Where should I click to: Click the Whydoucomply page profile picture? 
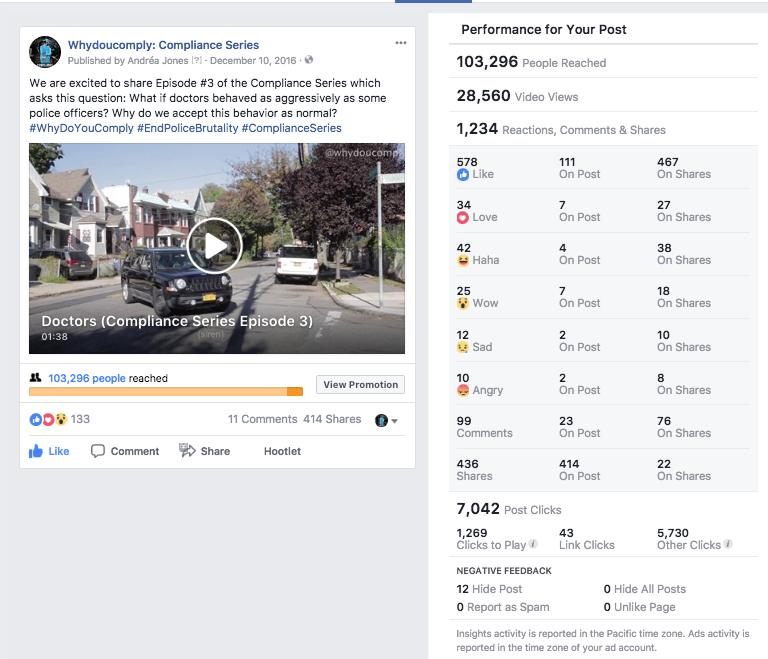point(45,52)
